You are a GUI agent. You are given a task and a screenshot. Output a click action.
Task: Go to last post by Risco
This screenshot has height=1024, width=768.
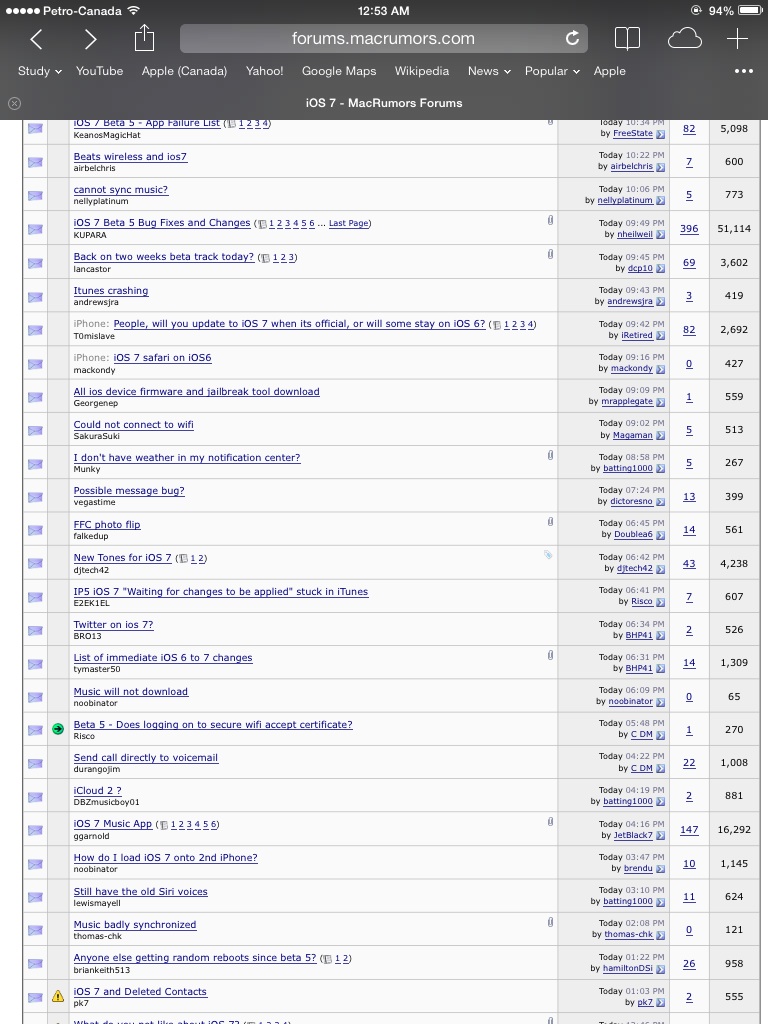click(x=660, y=602)
